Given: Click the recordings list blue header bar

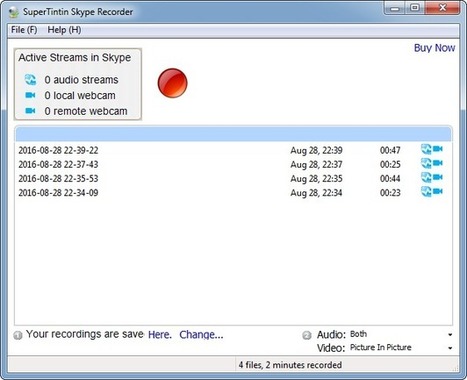Looking at the screenshot, I should click(x=233, y=134).
